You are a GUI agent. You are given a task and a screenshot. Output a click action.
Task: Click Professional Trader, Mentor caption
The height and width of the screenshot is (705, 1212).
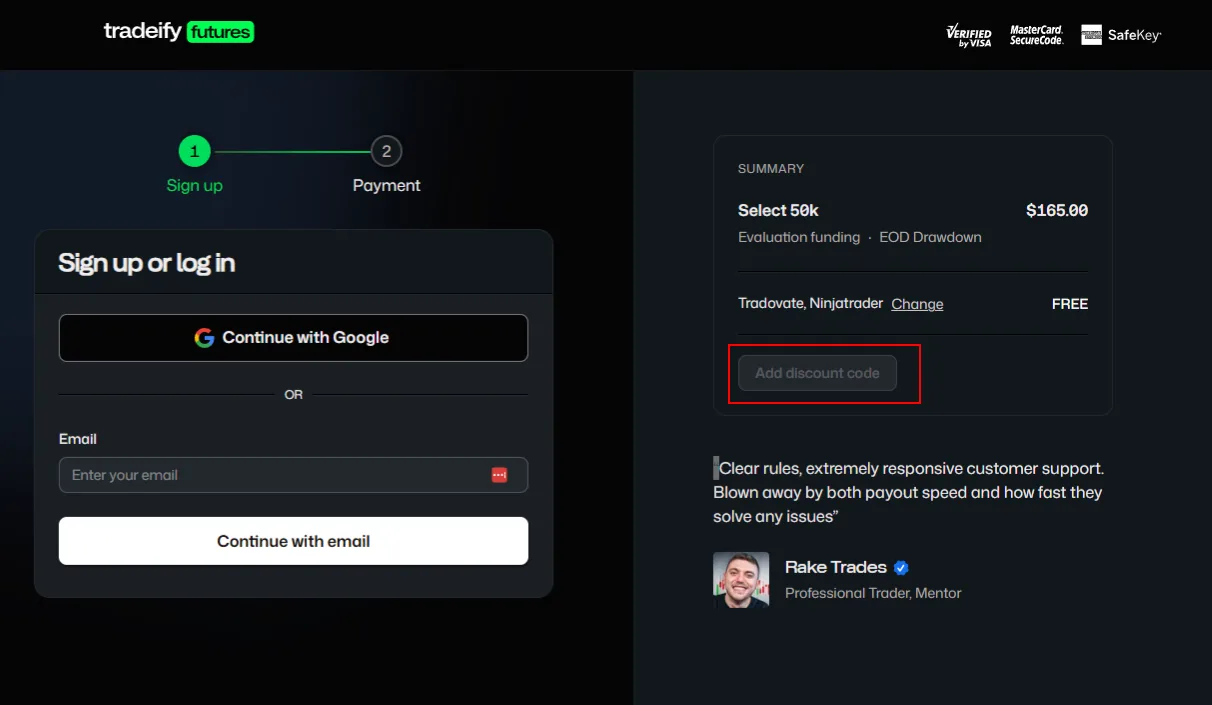point(873,593)
